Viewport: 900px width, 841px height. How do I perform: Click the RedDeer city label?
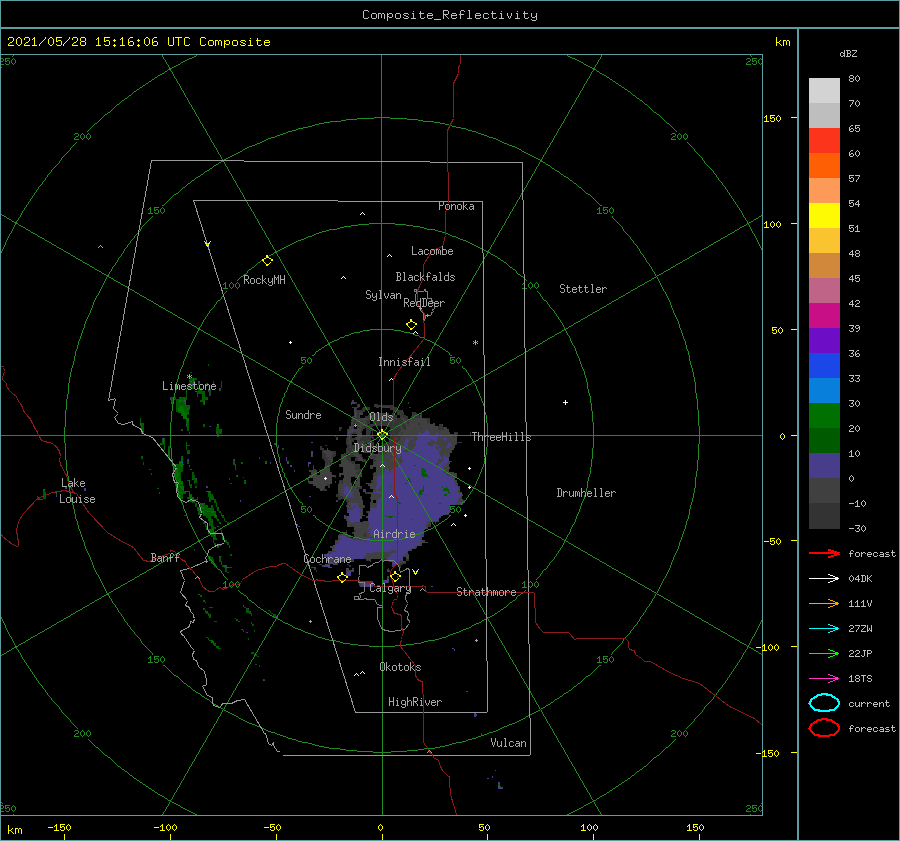(x=424, y=303)
